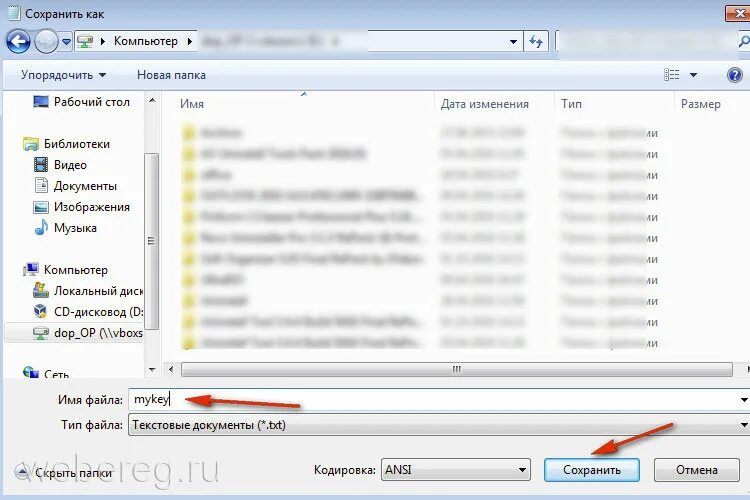Open the Тип файла combo box
The image size is (750, 500).
click(439, 425)
